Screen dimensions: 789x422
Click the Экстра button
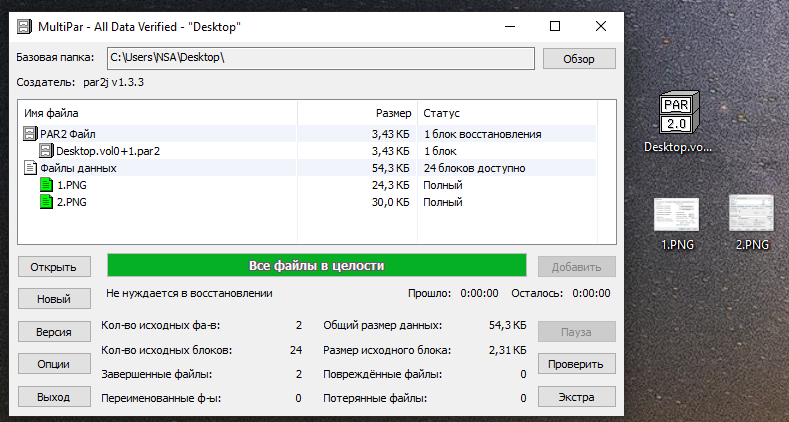pos(576,397)
